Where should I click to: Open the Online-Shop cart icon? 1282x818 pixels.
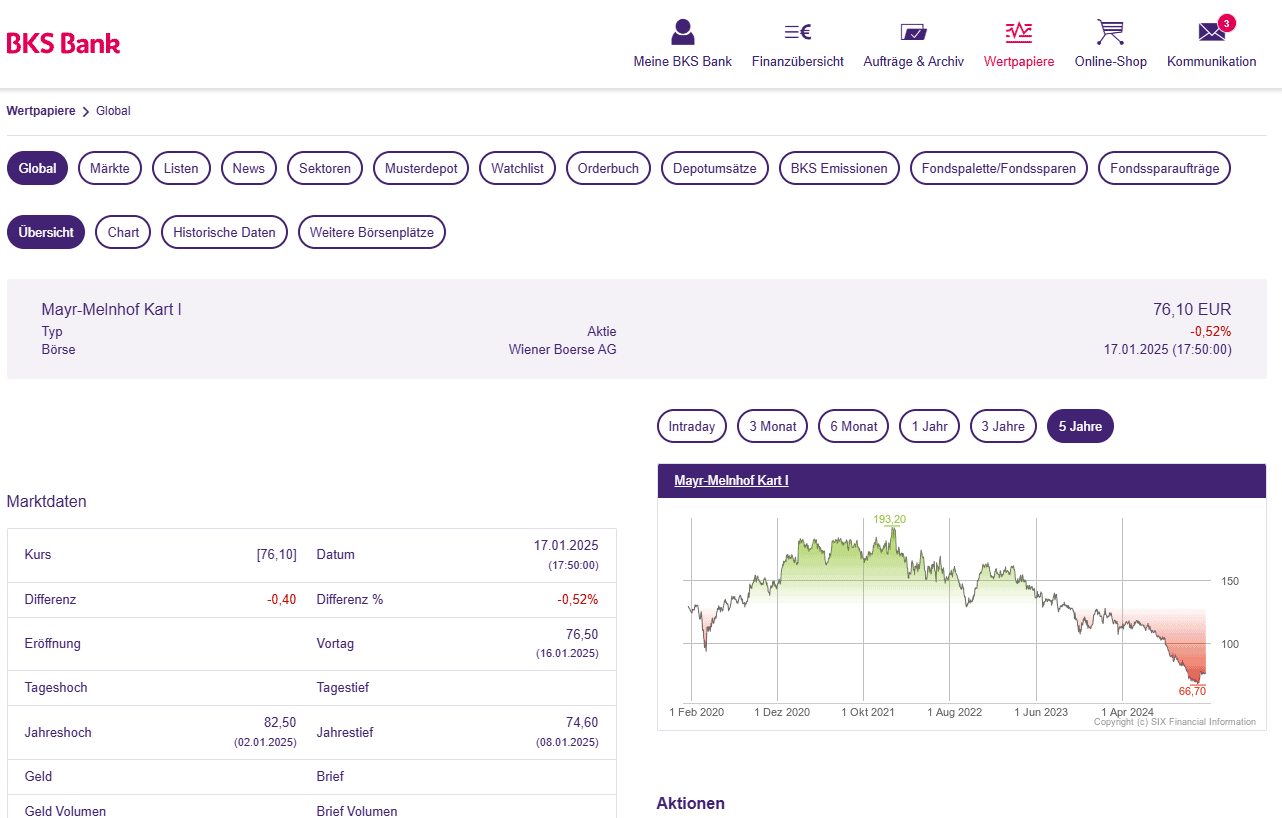[1110, 32]
